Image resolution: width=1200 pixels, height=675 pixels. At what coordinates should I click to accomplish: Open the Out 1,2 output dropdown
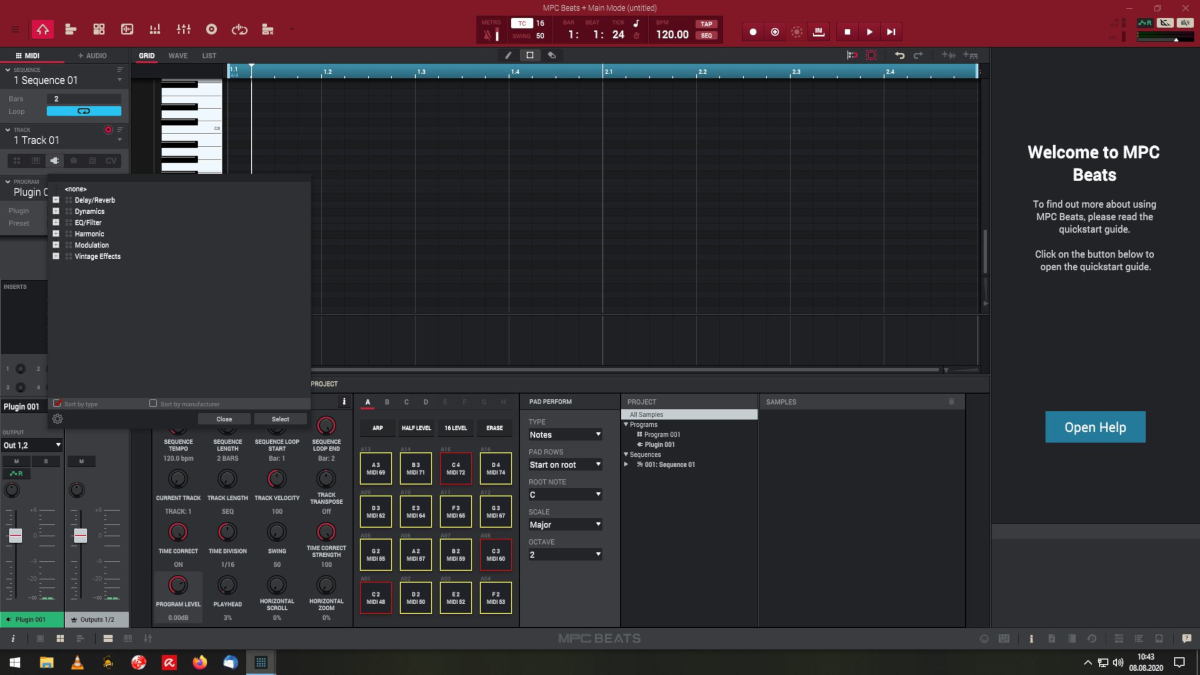[x=32, y=445]
